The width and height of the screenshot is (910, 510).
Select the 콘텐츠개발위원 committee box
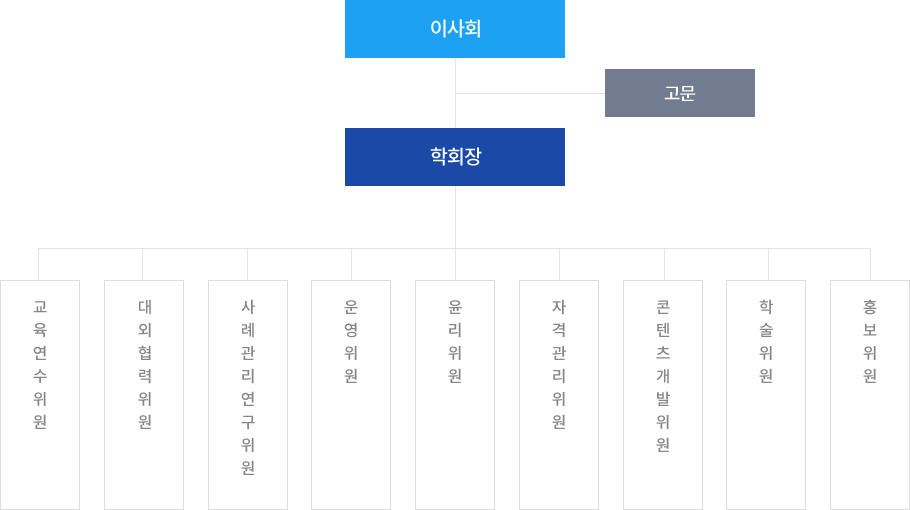point(663,395)
